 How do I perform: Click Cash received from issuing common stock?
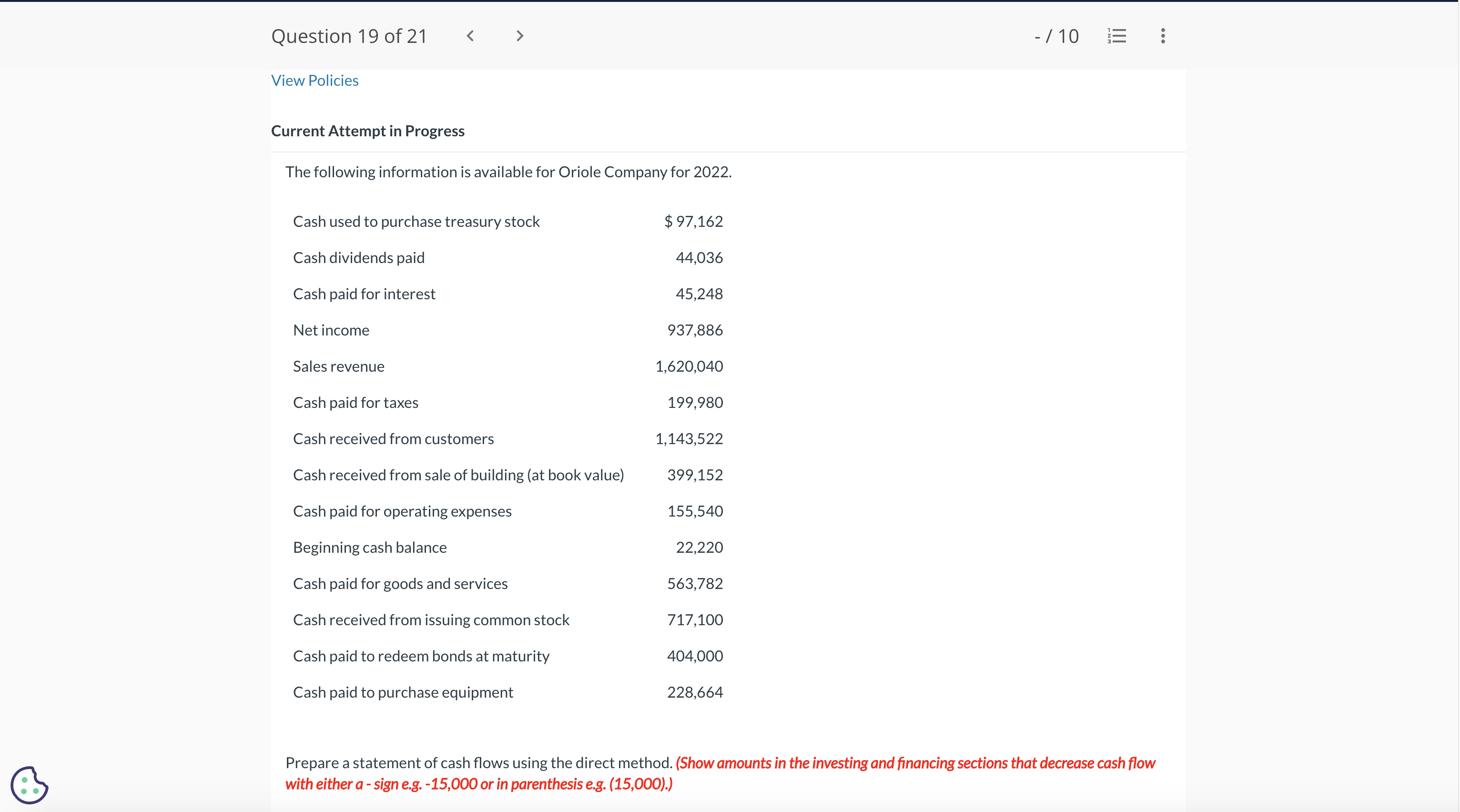pyautogui.click(x=431, y=620)
